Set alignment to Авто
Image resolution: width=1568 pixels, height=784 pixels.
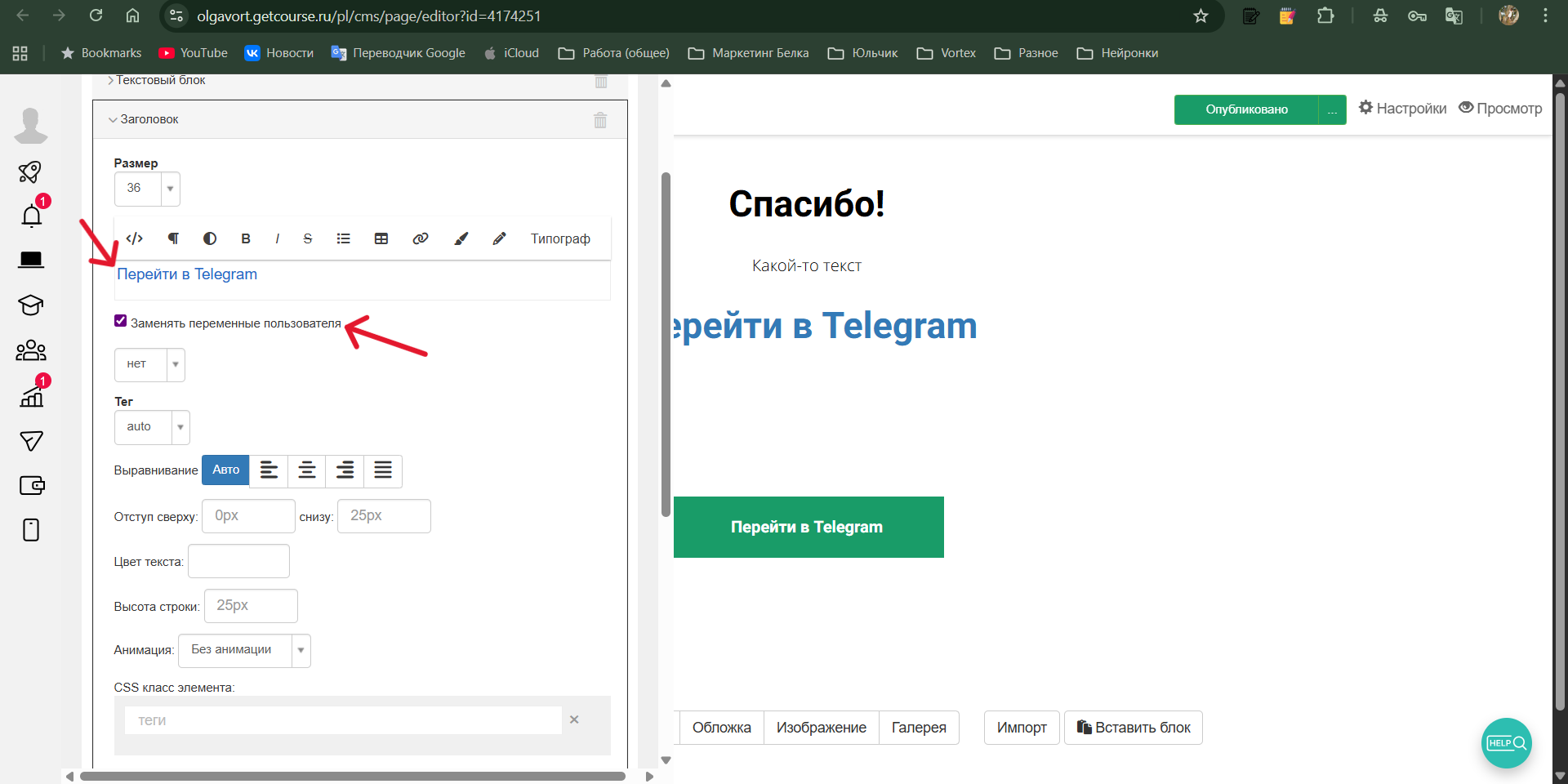pos(225,470)
